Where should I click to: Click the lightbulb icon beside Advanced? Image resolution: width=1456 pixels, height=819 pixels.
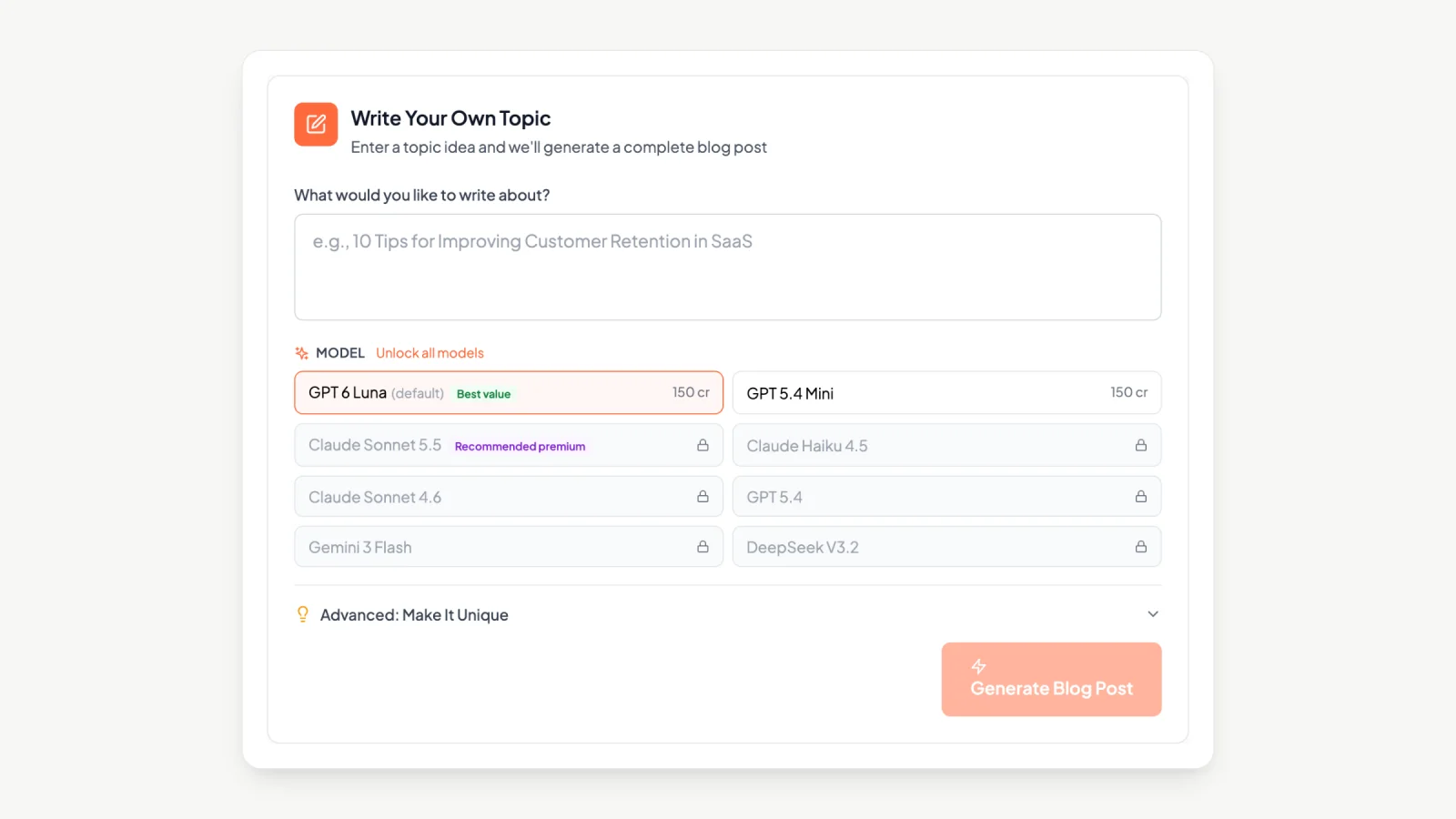pyautogui.click(x=303, y=614)
